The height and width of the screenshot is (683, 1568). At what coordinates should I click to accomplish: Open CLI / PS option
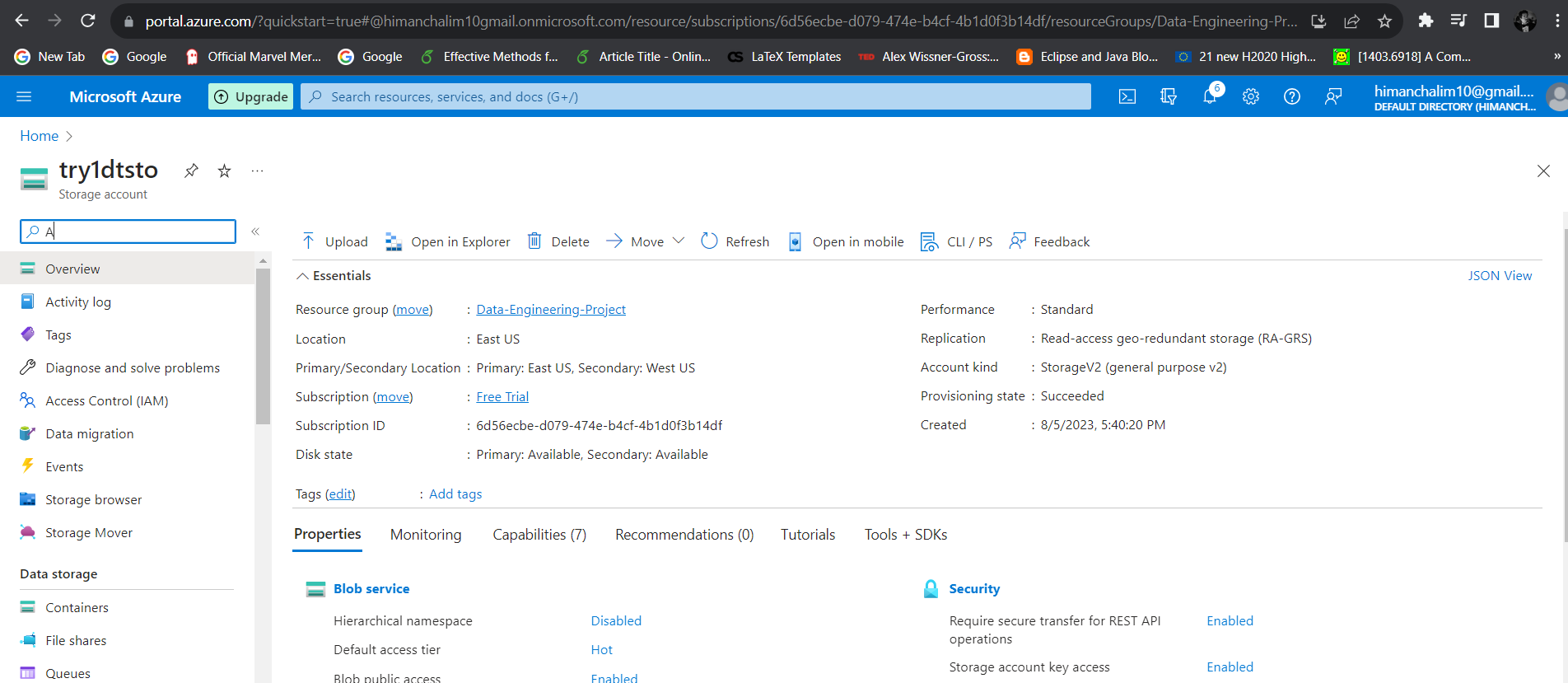[956, 241]
